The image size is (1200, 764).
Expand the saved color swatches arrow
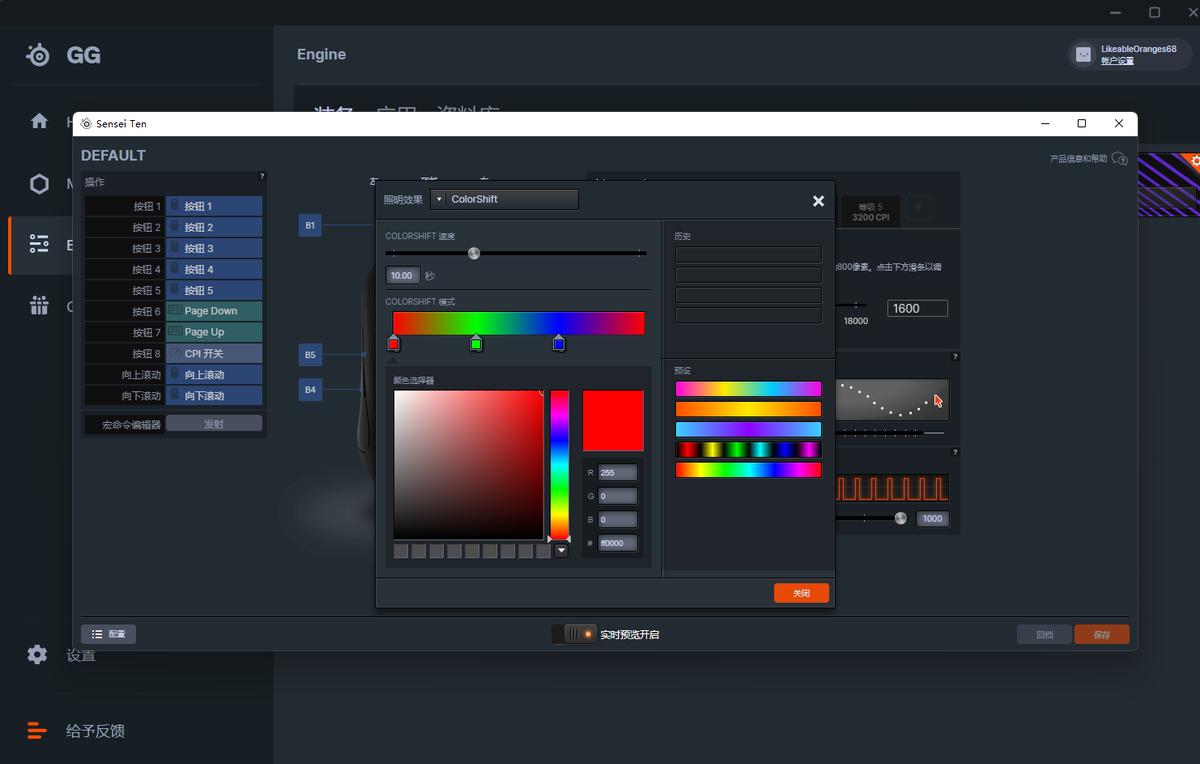point(561,551)
